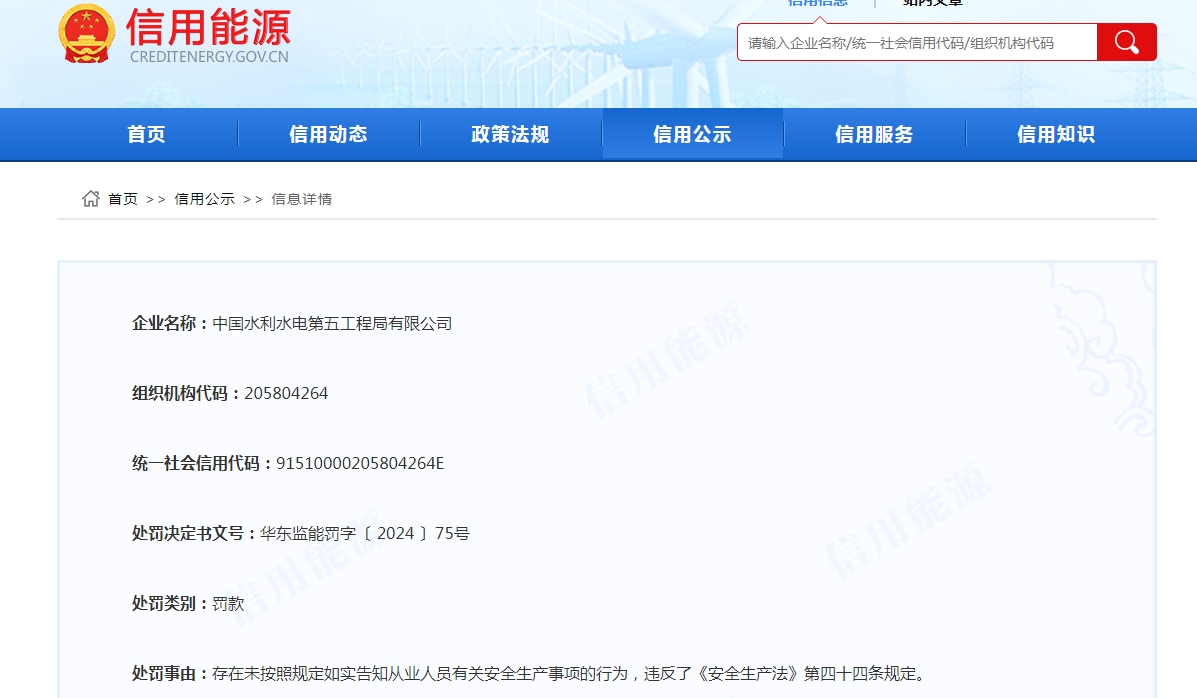The width and height of the screenshot is (1197, 698).
Task: Open the 信用动态 navigation tab
Action: [328, 134]
